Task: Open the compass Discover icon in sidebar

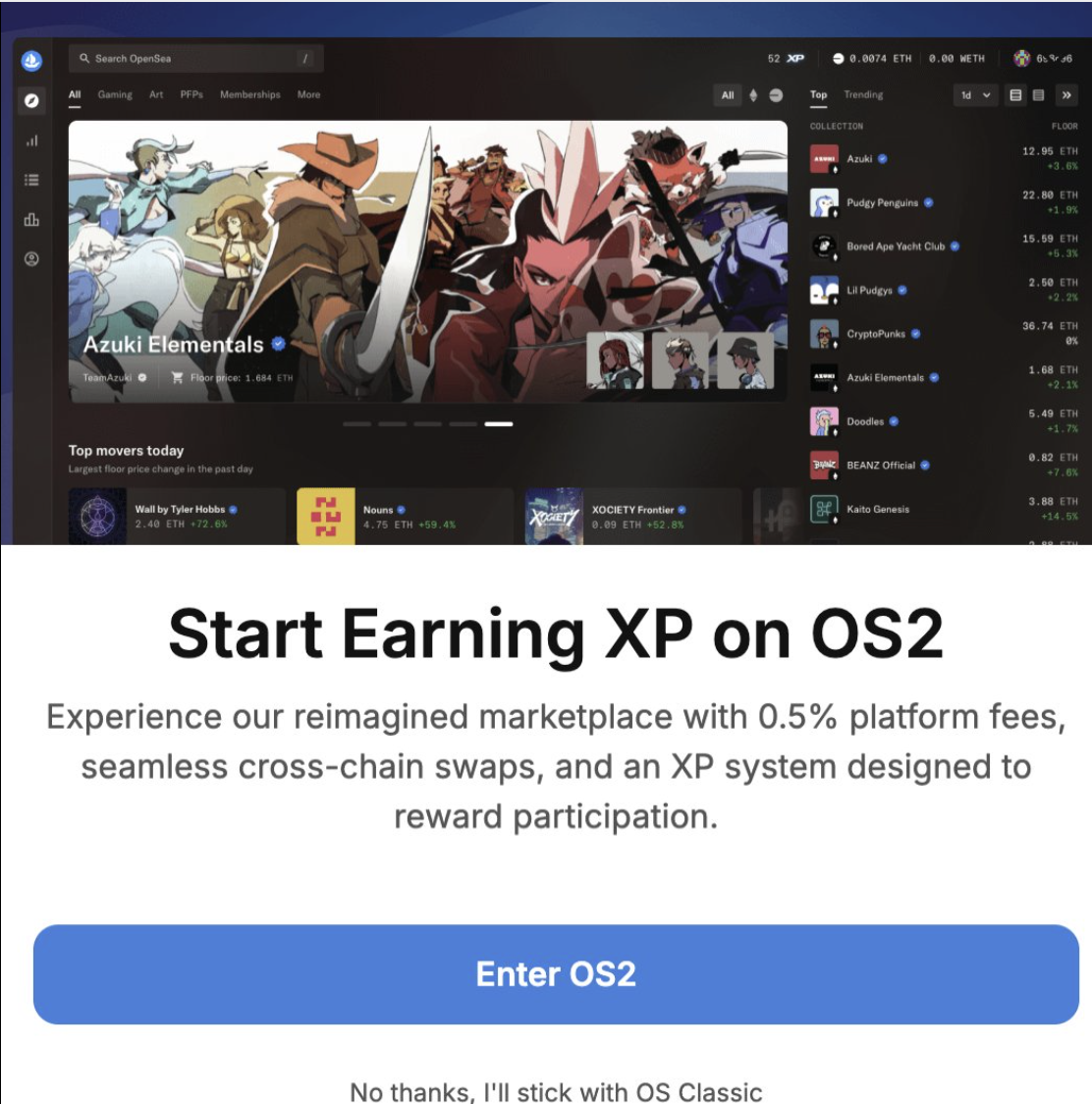Action: [31, 101]
